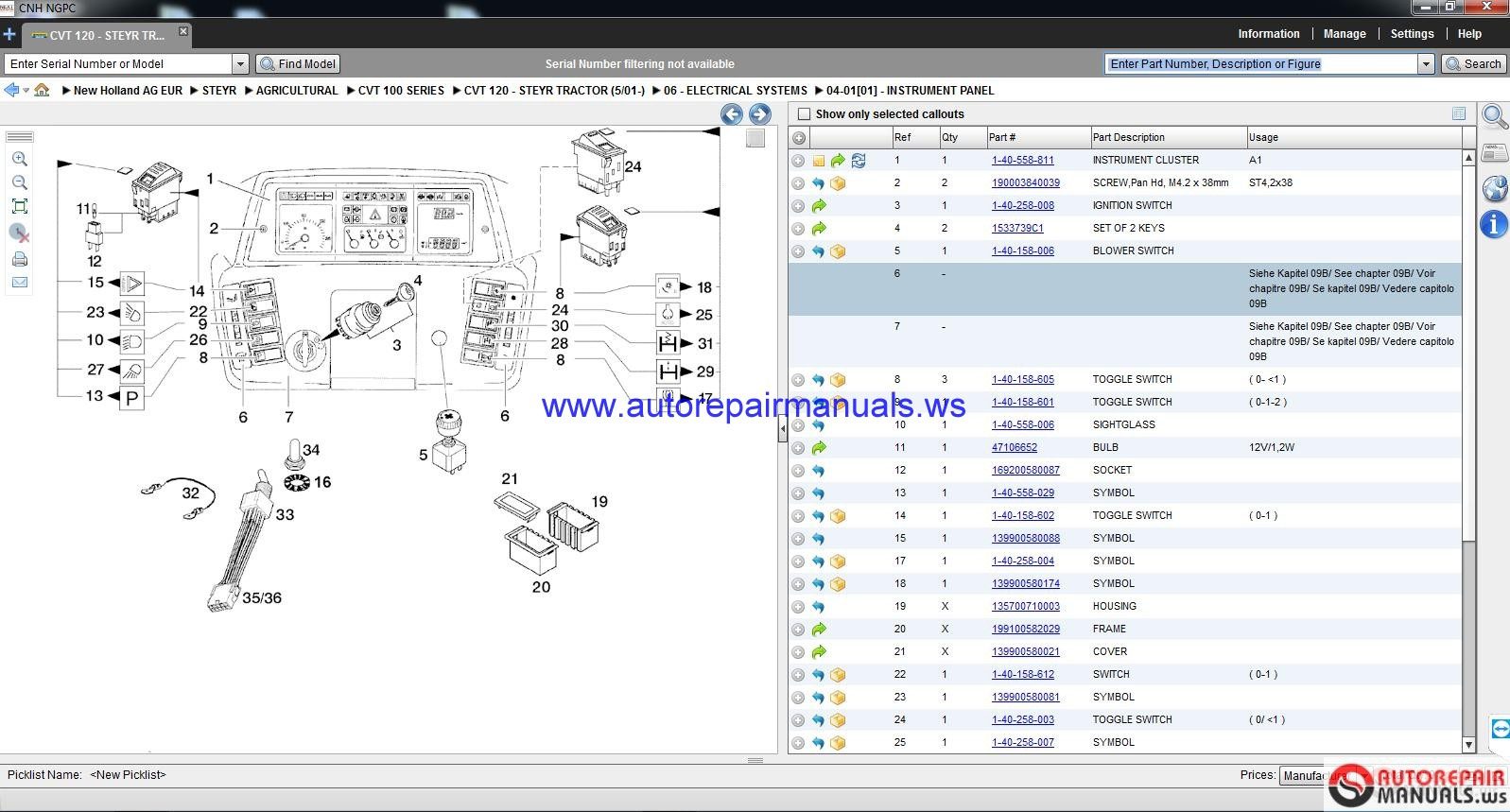Click the diagram toolbar grip handle
The height and width of the screenshot is (812, 1510).
pos(19,138)
